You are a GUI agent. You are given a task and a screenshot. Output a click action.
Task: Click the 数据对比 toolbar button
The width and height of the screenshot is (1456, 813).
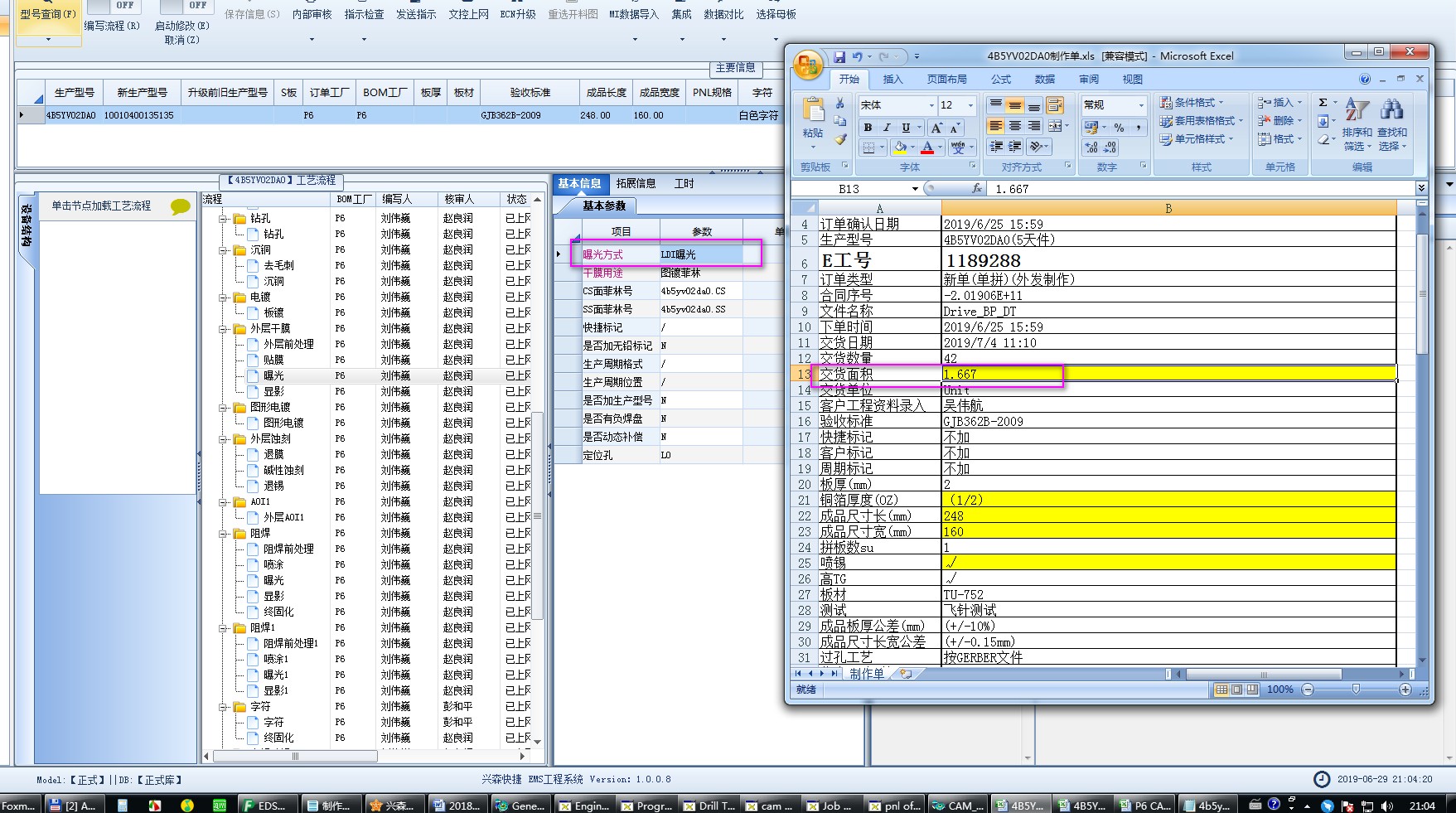click(x=723, y=15)
